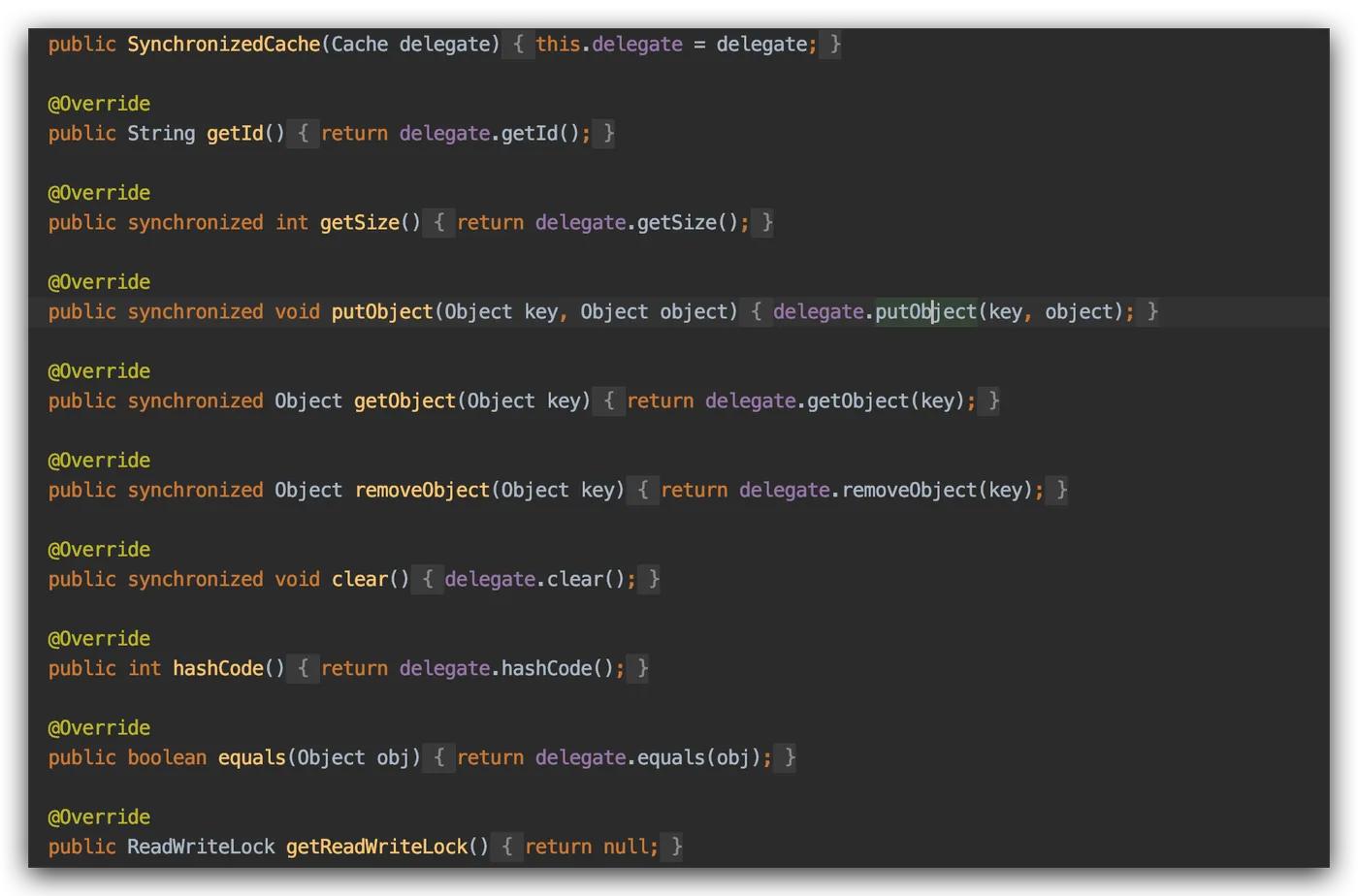Image resolution: width=1358 pixels, height=896 pixels.
Task: Click the 'Object obj' parameter in equals
Action: click(354, 758)
